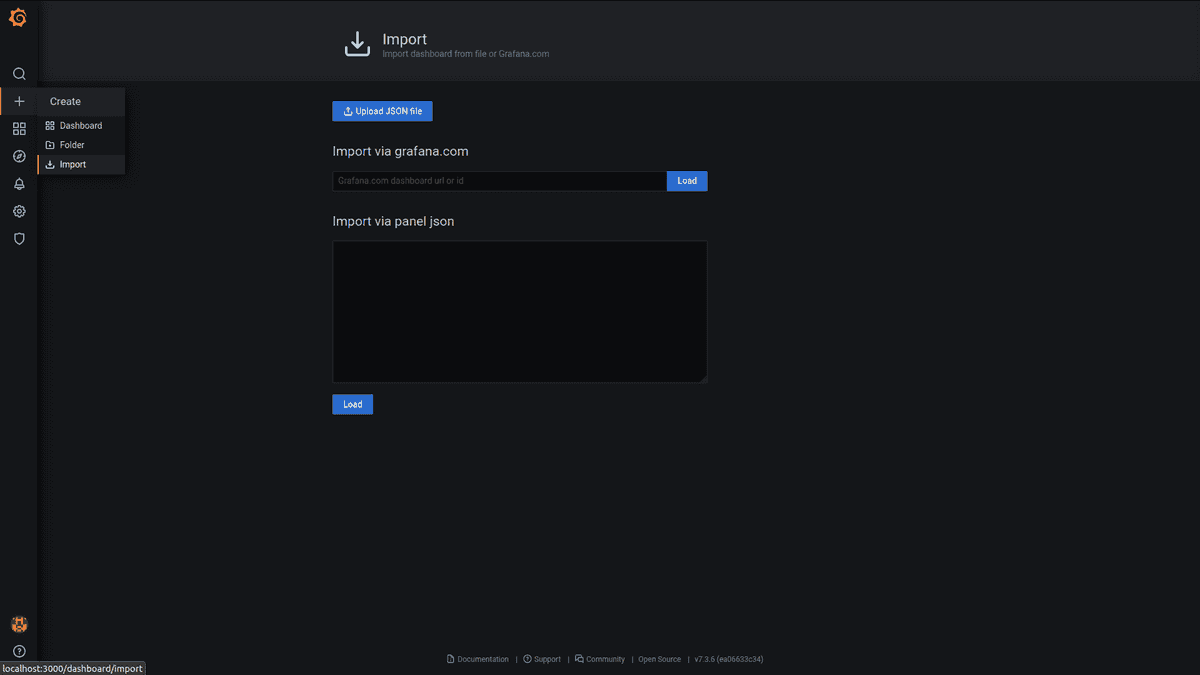Image resolution: width=1200 pixels, height=675 pixels.
Task: Open Alerting via the bell icon
Action: coord(18,183)
